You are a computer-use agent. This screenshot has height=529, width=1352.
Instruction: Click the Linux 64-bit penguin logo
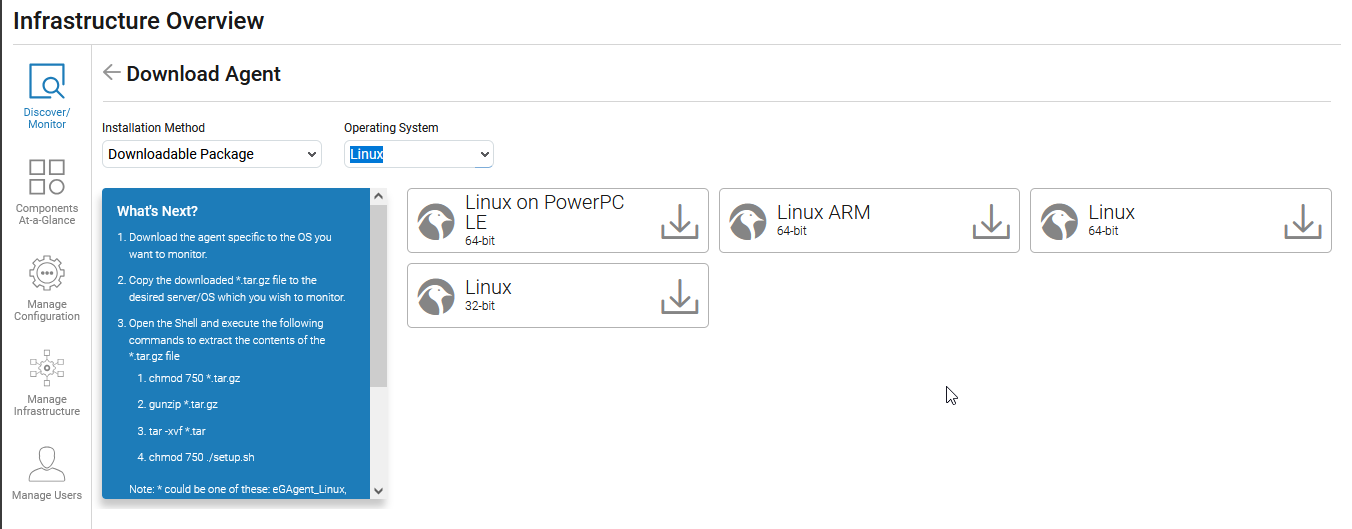point(1059,222)
